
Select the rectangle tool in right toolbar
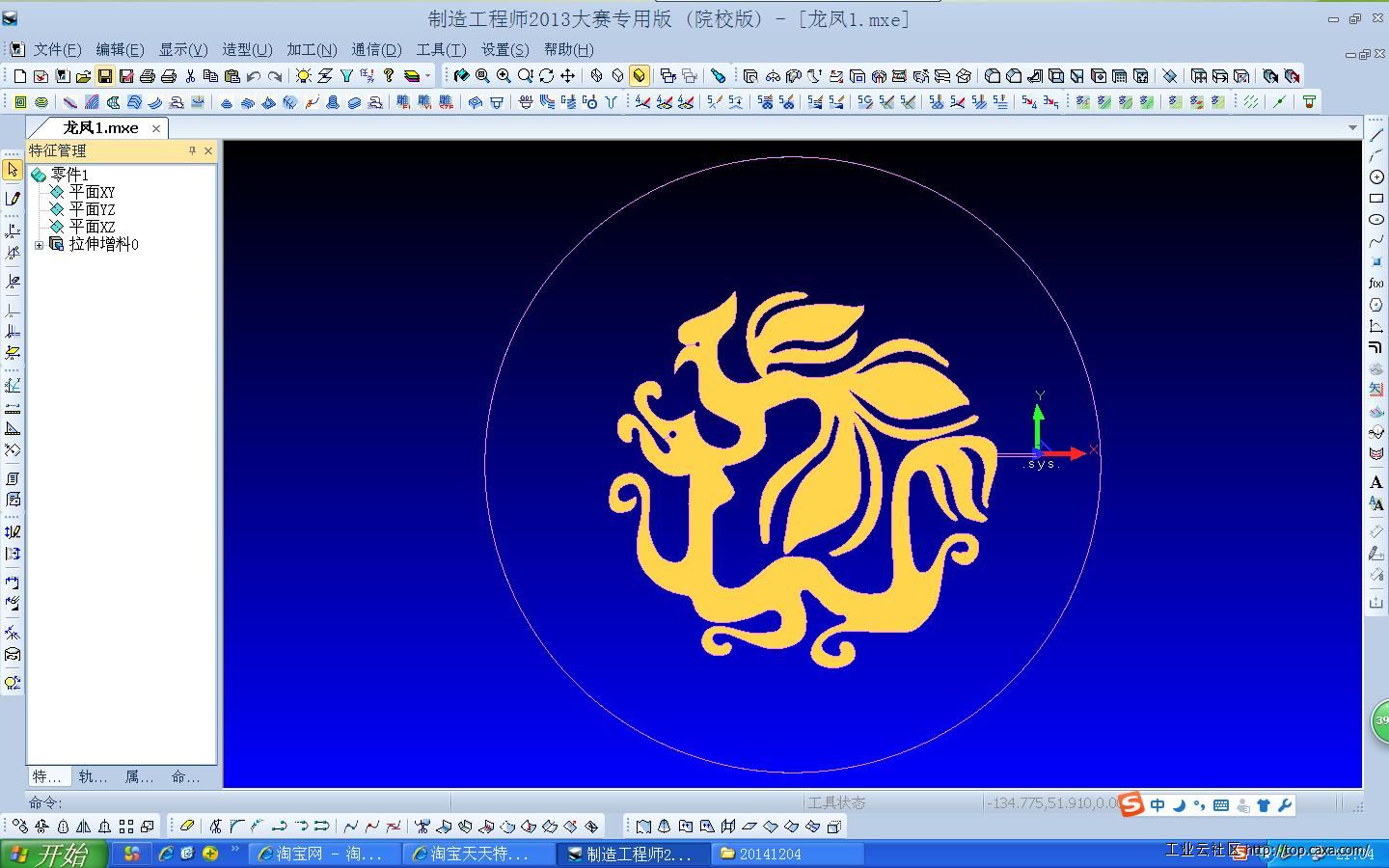[1376, 199]
